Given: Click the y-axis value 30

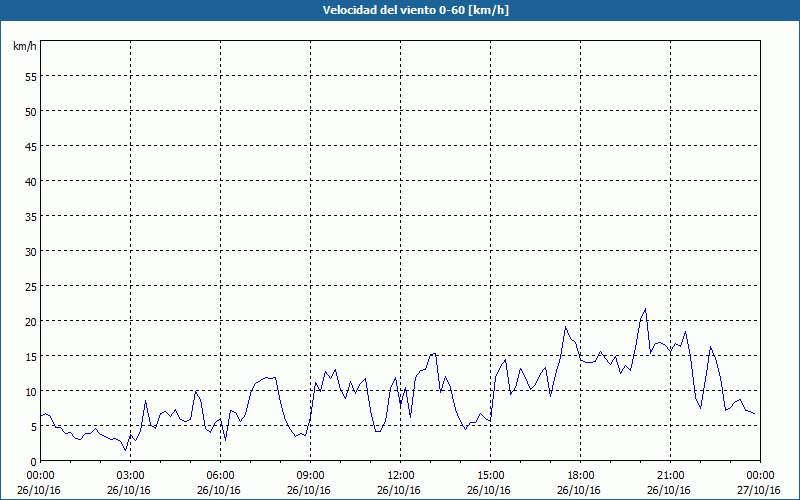Looking at the screenshot, I should [31, 251].
